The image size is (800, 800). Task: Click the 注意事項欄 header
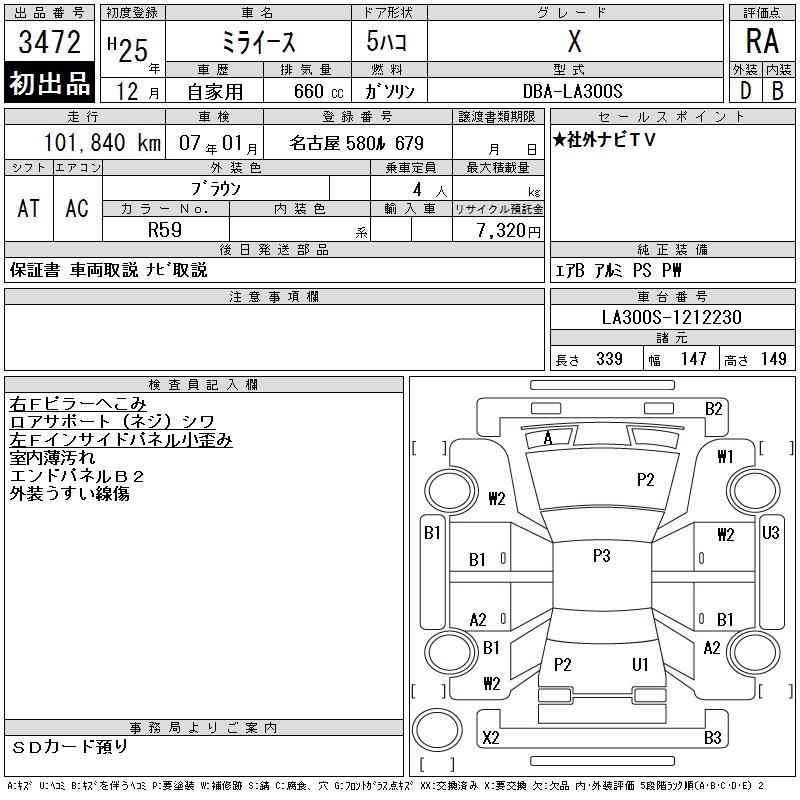pos(274,296)
